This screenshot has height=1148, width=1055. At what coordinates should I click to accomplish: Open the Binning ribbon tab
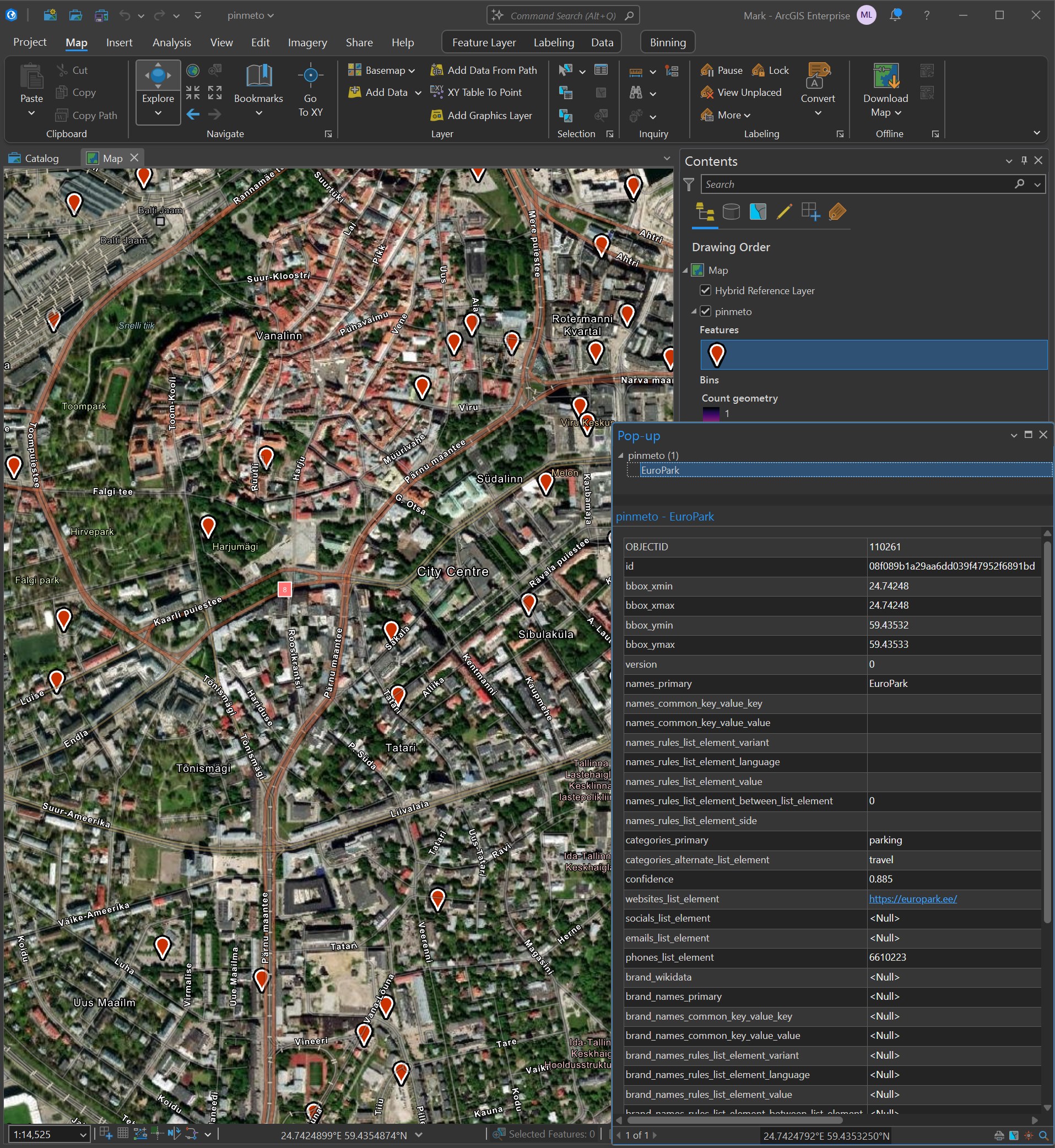click(x=667, y=42)
